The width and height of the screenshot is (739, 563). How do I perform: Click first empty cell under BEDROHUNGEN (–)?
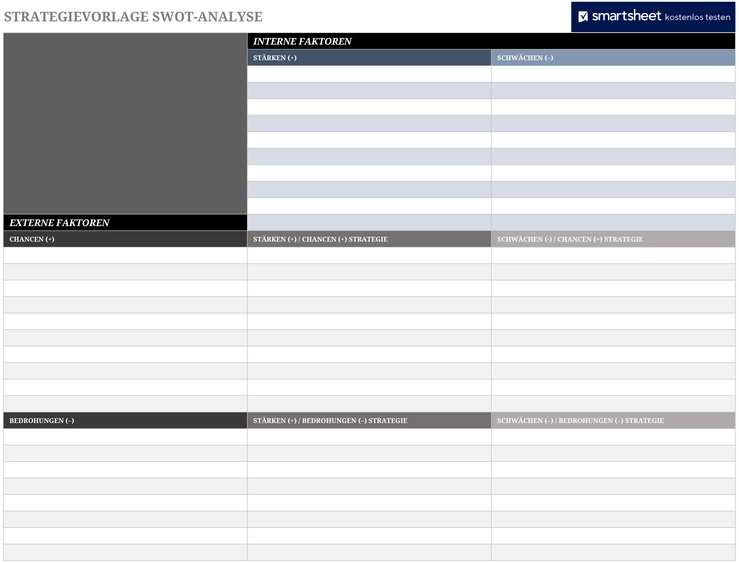pyautogui.click(x=125, y=437)
